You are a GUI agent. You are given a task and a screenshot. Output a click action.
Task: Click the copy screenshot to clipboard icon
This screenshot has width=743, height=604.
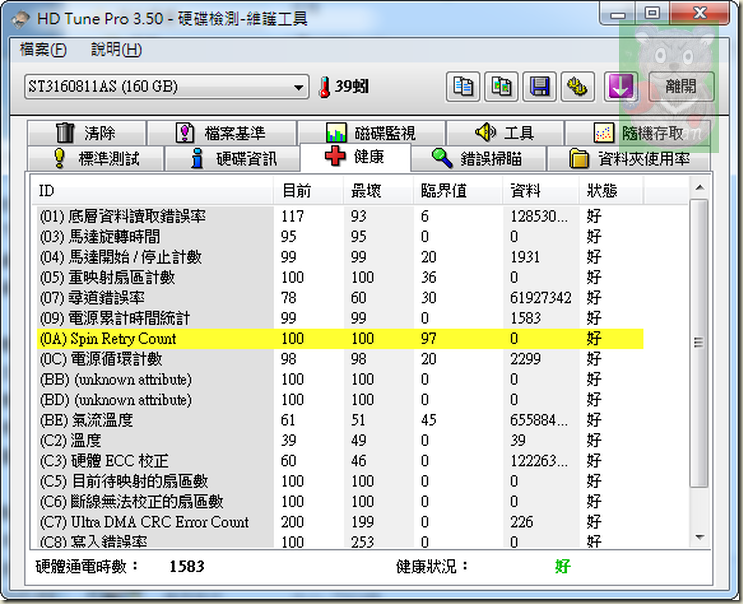point(501,87)
